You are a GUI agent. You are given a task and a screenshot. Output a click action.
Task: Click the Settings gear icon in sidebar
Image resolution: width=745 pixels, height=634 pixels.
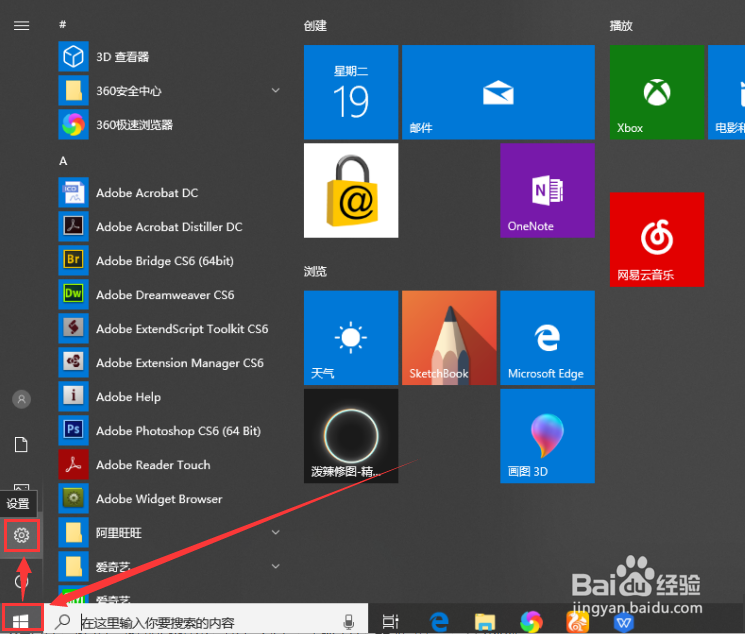[x=21, y=535]
